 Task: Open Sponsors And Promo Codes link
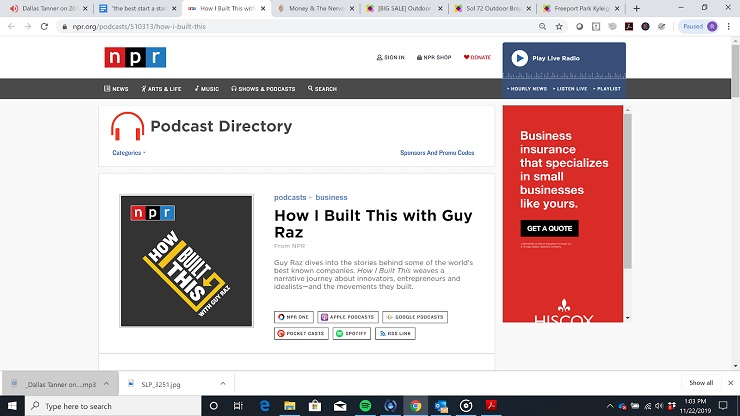437,153
